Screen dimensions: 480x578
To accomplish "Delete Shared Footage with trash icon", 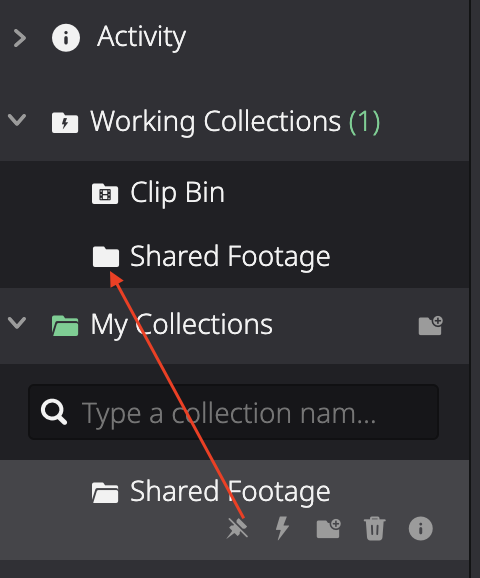I will click(x=375, y=529).
